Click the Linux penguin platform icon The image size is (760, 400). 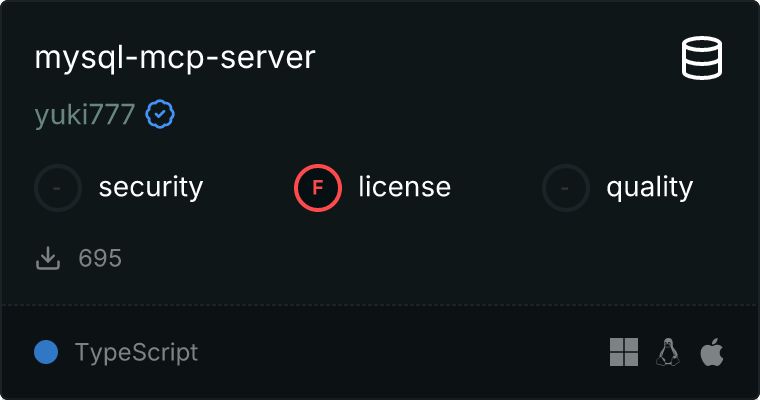click(x=668, y=352)
